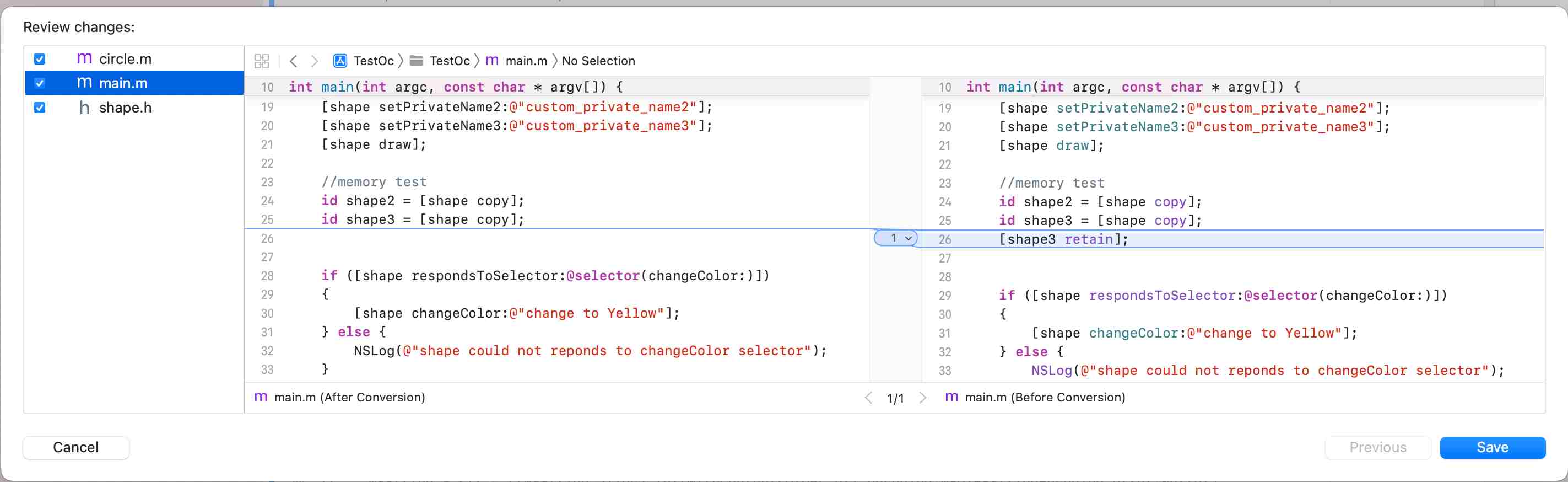Image resolution: width=1568 pixels, height=482 pixels.
Task: Click the main.m file icon in jump bar
Action: click(x=493, y=61)
